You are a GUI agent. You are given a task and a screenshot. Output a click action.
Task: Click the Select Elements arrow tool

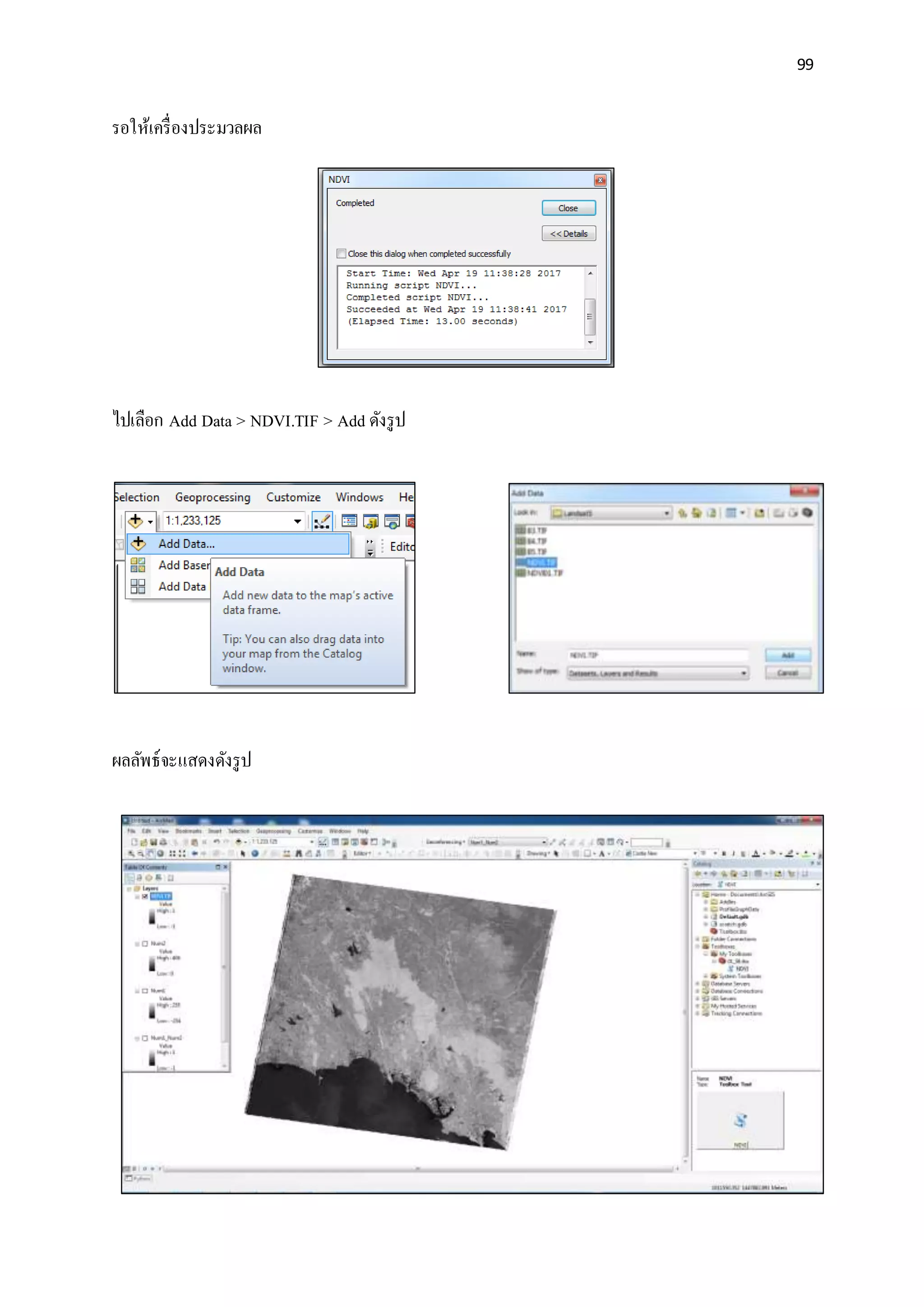243,853
